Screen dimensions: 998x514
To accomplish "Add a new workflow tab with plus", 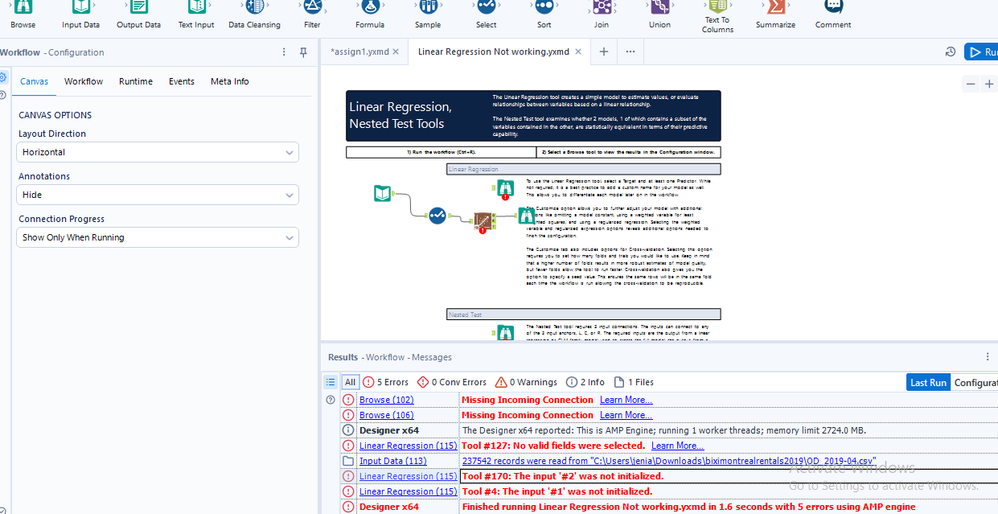I will click(604, 52).
